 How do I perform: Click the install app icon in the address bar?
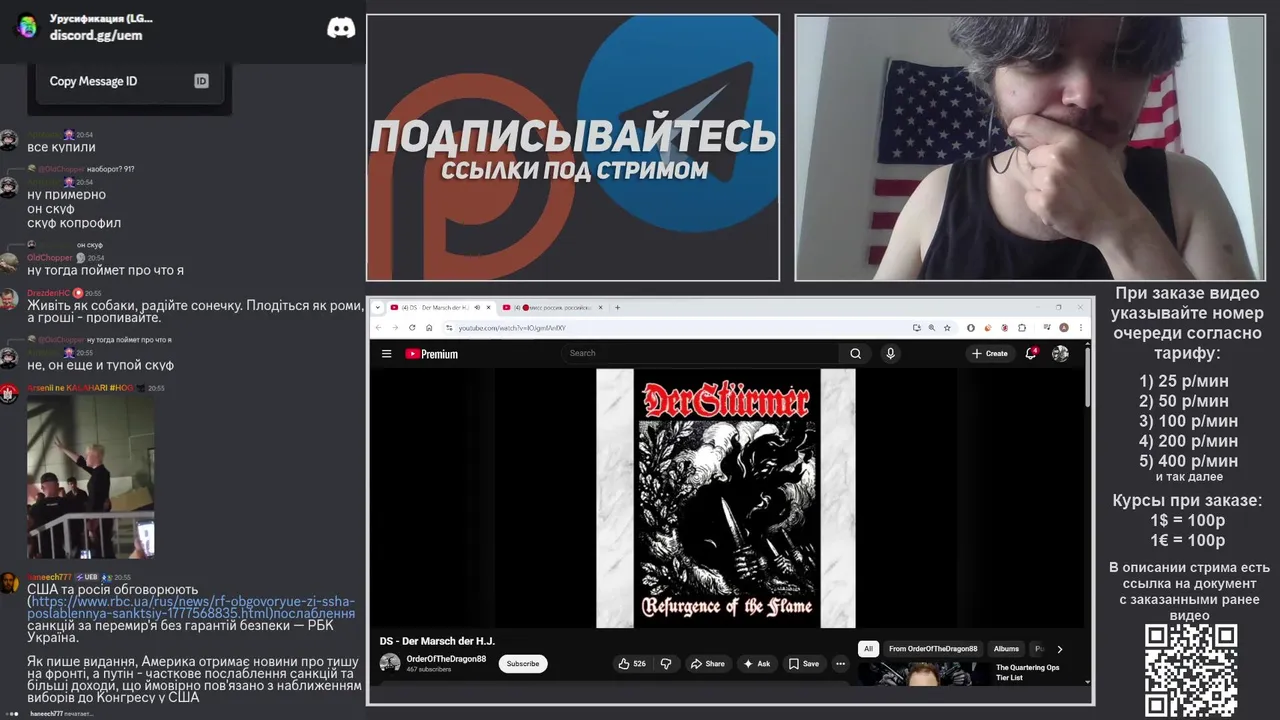tap(917, 327)
